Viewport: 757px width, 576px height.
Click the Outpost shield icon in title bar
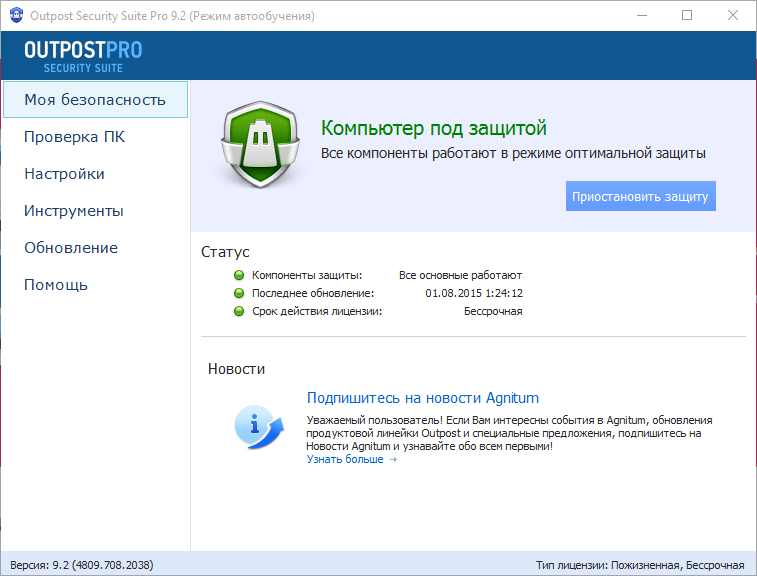click(x=16, y=15)
